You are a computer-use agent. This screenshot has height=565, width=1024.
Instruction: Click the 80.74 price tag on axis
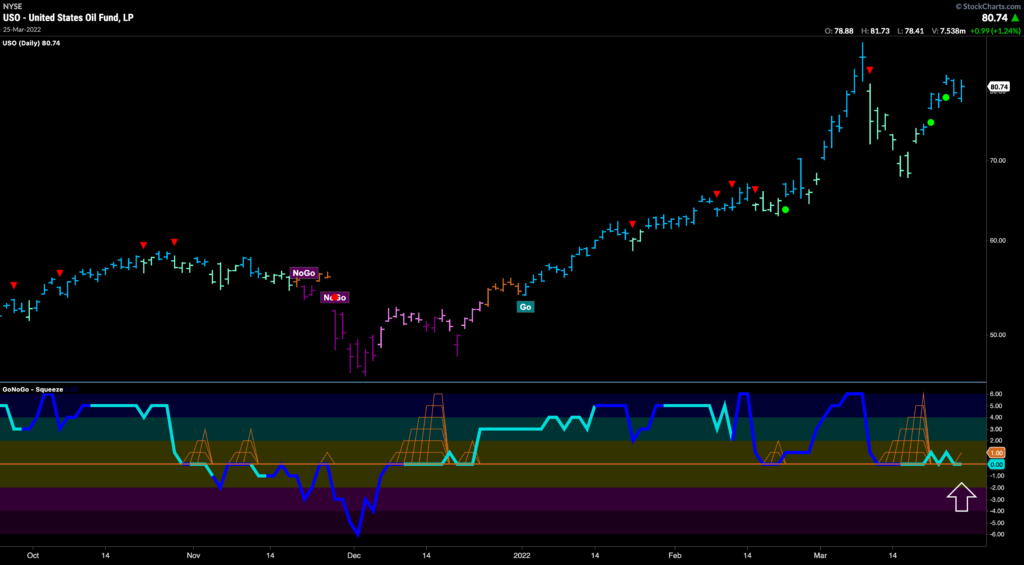coord(998,87)
